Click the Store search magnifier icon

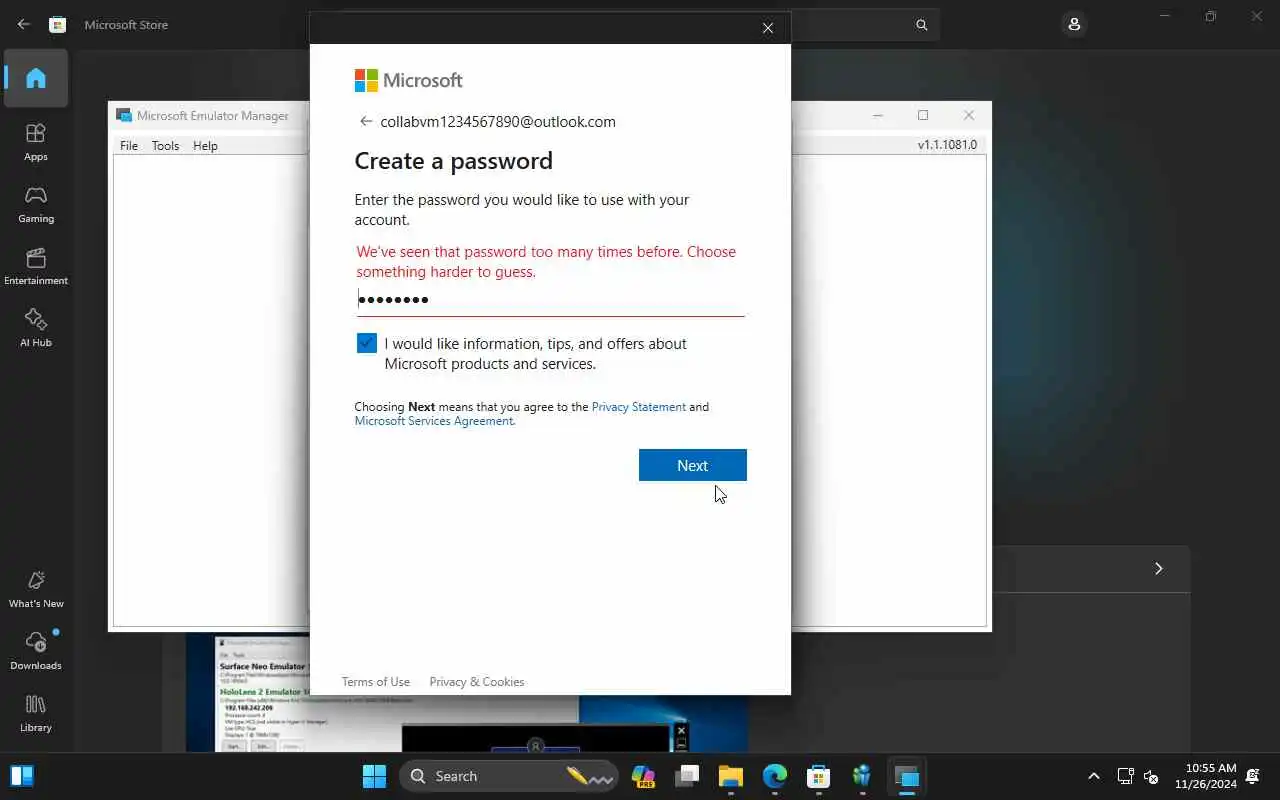[x=922, y=25]
